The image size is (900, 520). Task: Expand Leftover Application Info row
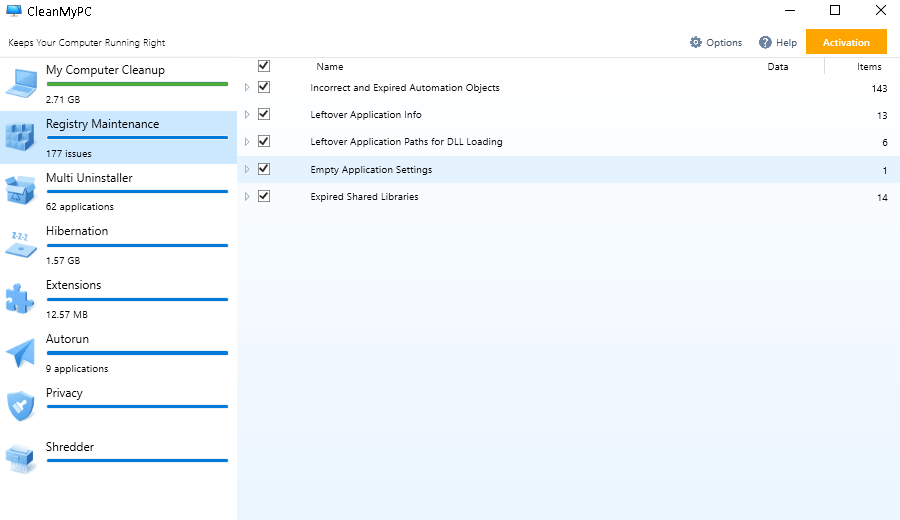[247, 114]
